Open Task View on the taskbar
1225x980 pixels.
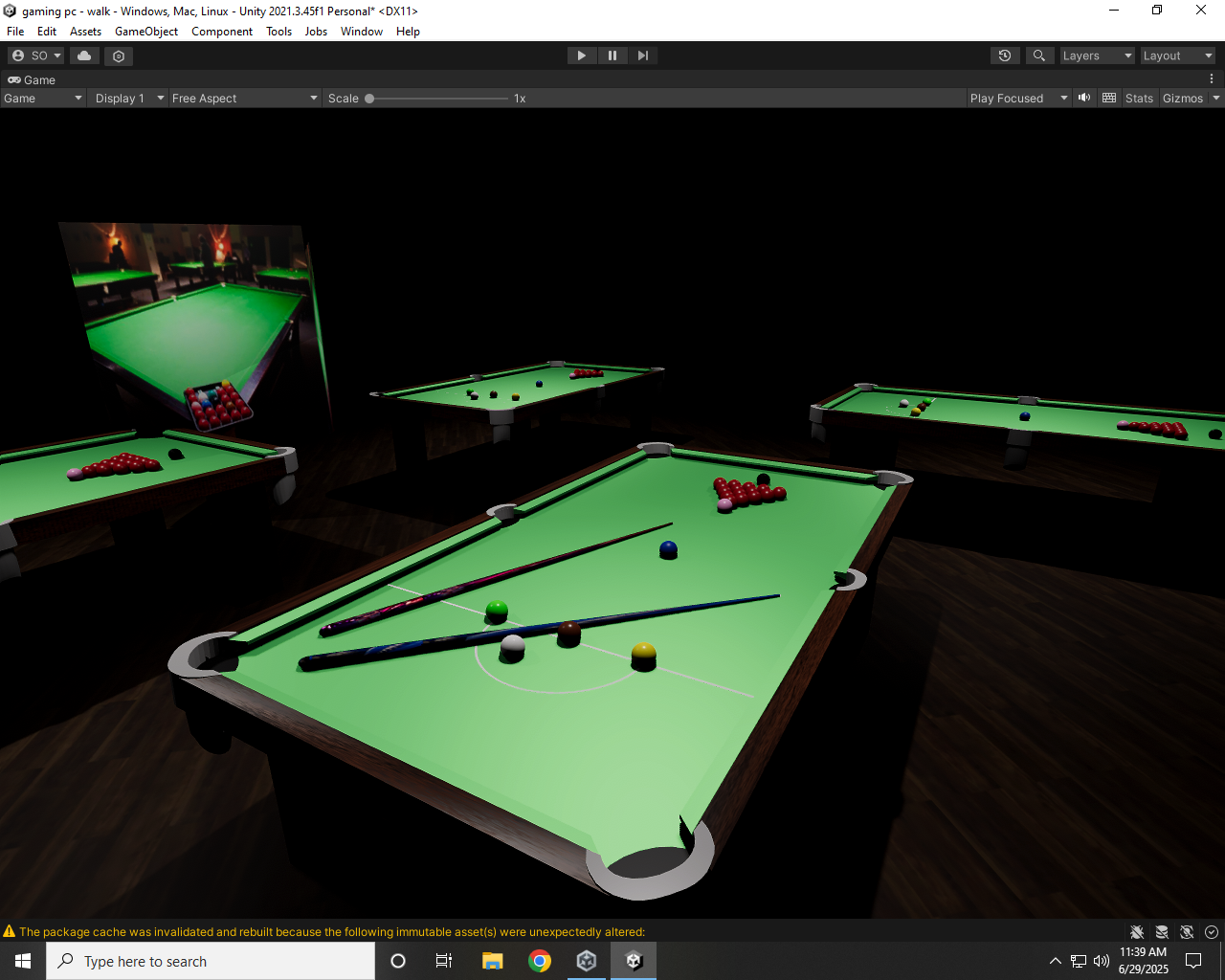click(444, 961)
